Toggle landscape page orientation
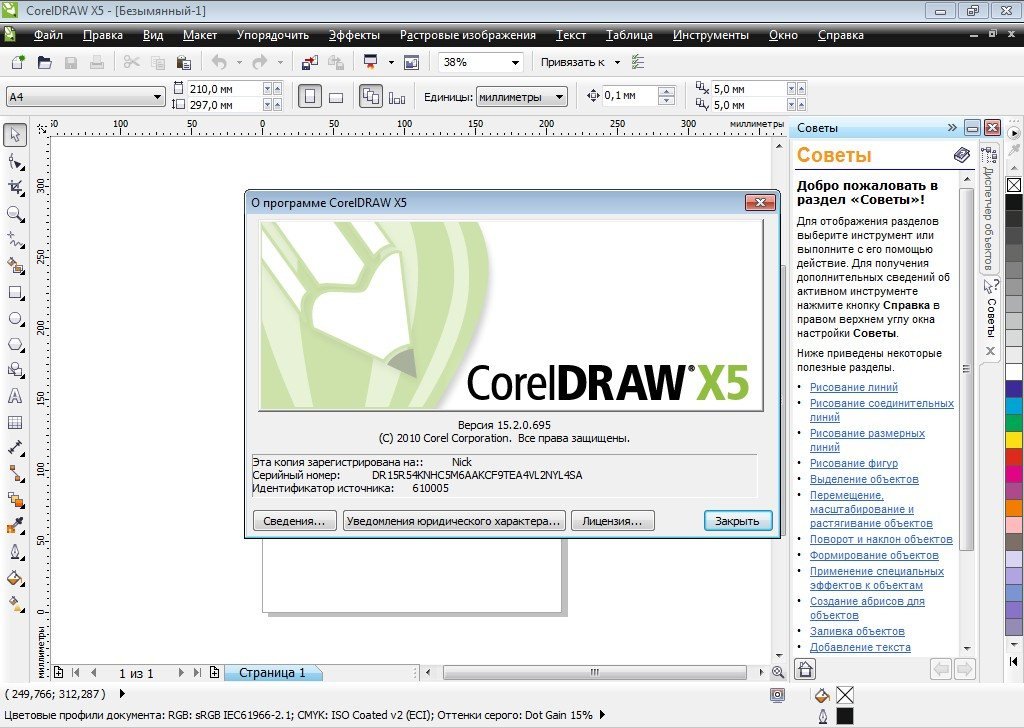 pyautogui.click(x=336, y=97)
